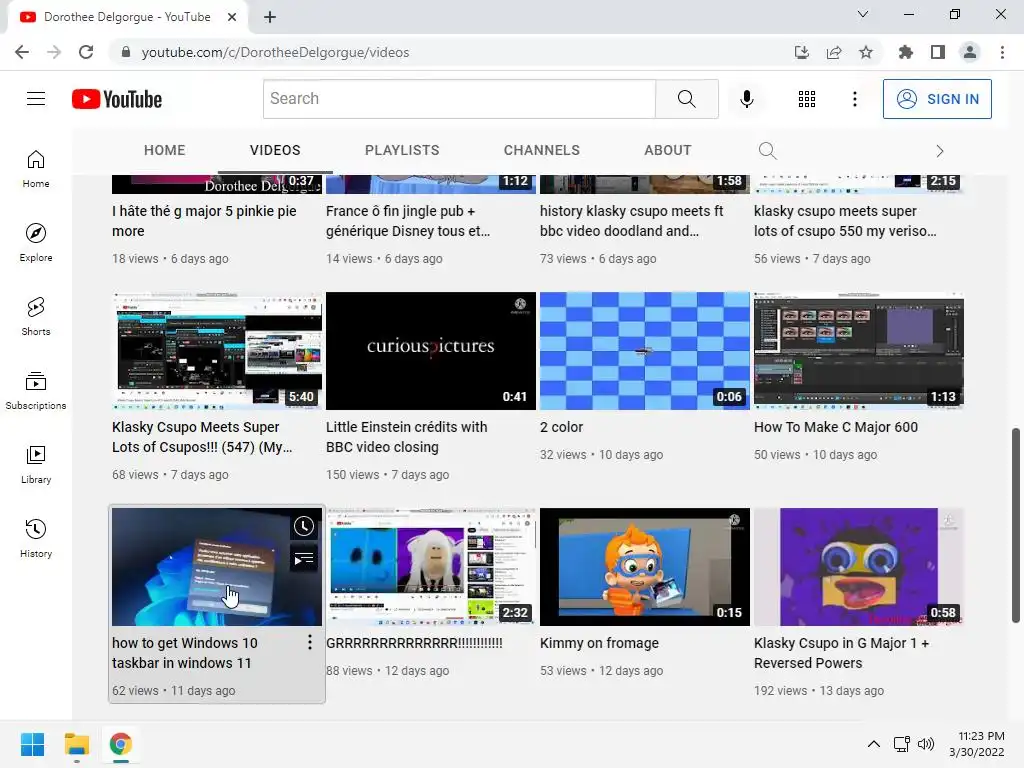Open GRRRRRRRRRRRRRR video title

[415, 643]
